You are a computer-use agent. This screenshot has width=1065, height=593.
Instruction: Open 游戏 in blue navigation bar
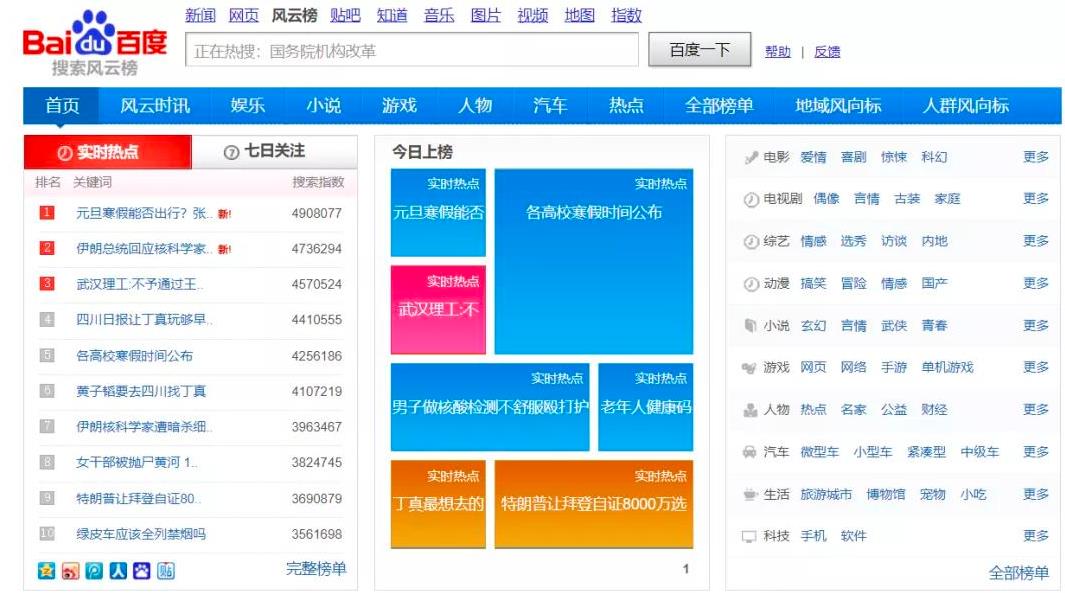click(x=399, y=105)
